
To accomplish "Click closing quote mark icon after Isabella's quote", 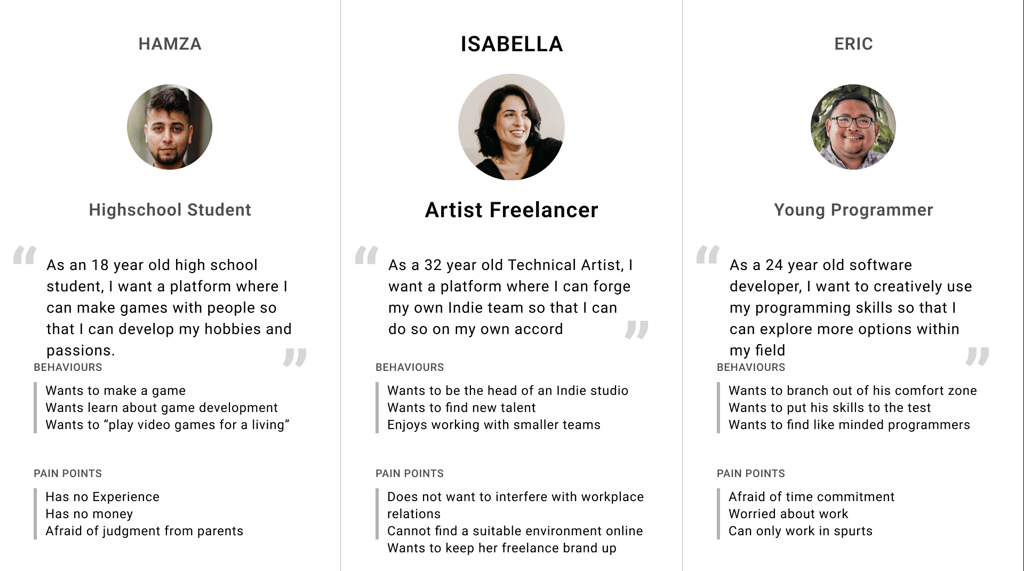I will point(637,329).
